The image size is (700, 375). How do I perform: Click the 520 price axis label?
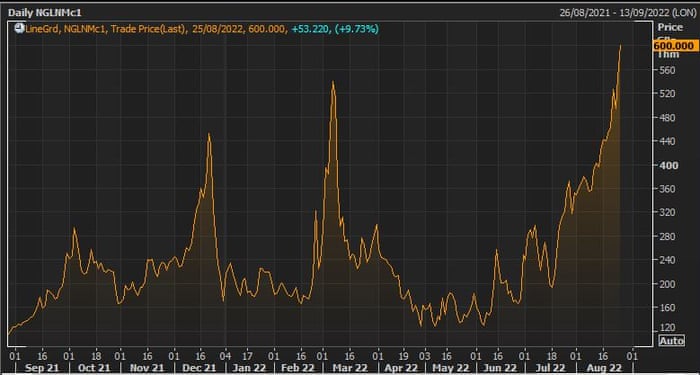pos(666,94)
